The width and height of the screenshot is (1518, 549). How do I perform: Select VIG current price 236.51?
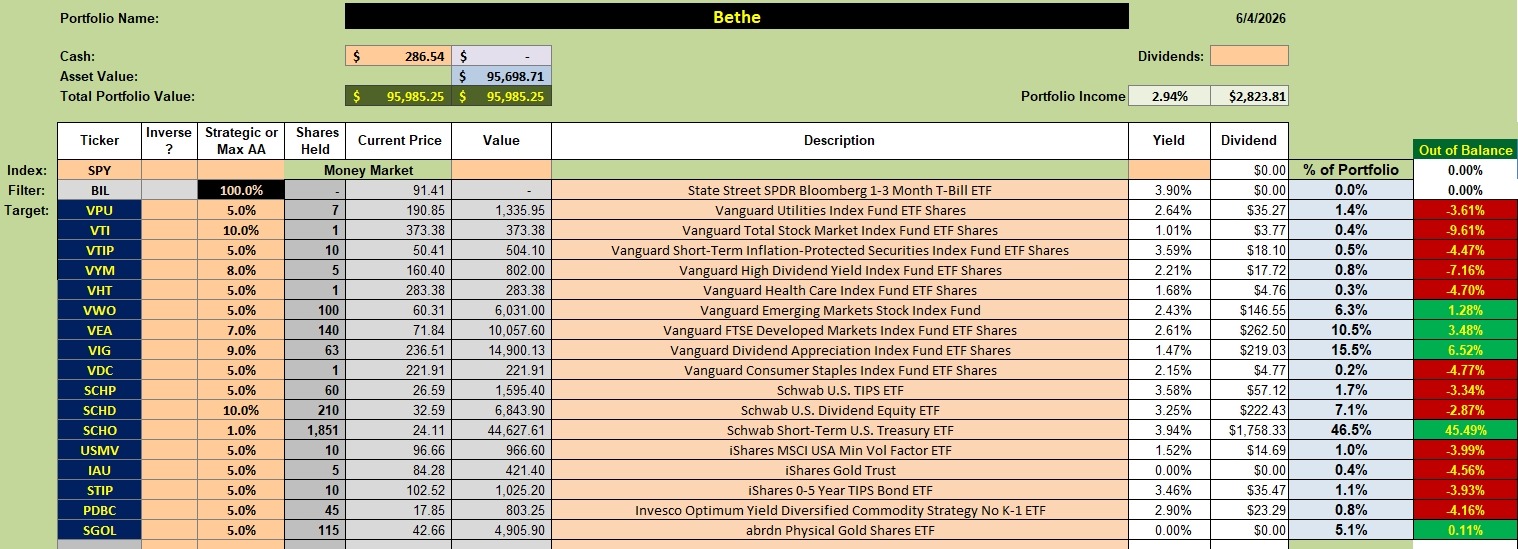point(399,350)
